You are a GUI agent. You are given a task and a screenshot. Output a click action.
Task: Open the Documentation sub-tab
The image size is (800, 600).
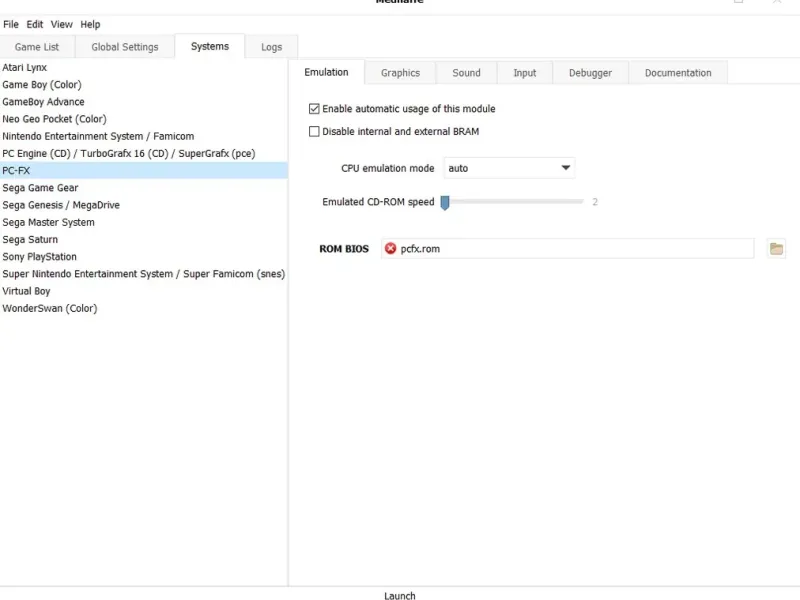click(678, 72)
